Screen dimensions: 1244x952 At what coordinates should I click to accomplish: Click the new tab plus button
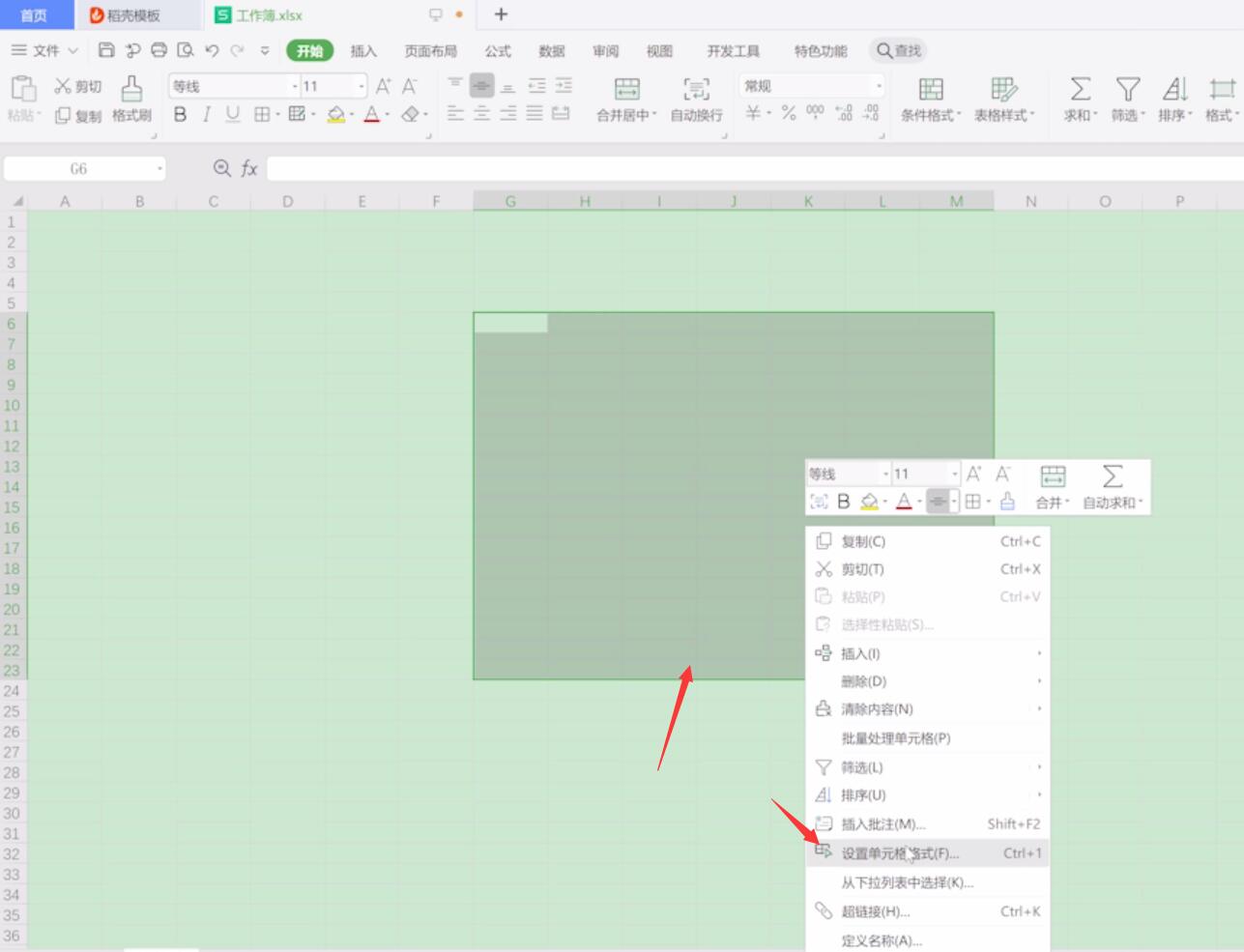[x=501, y=14]
